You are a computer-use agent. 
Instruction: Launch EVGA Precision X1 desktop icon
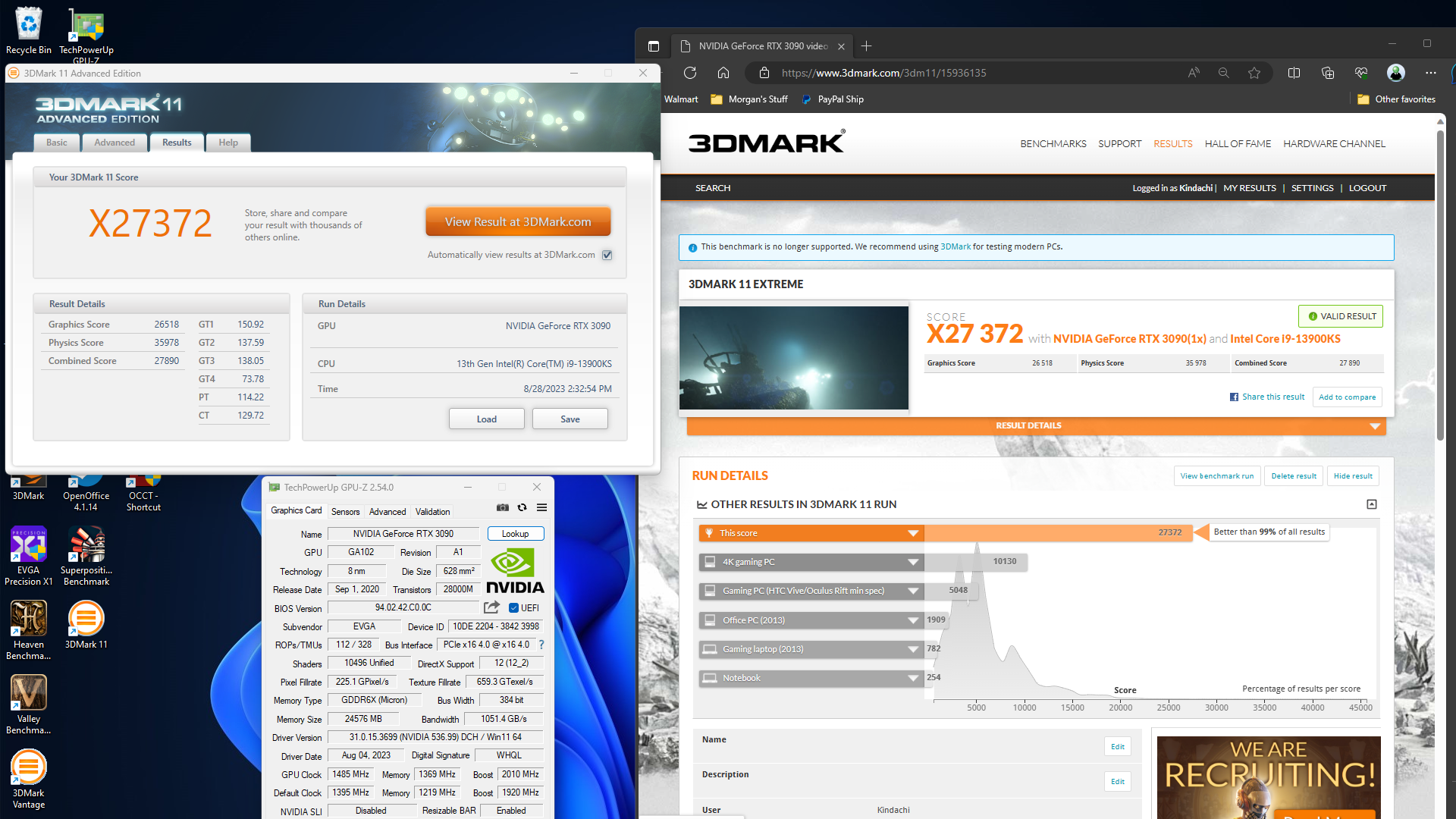pyautogui.click(x=29, y=556)
